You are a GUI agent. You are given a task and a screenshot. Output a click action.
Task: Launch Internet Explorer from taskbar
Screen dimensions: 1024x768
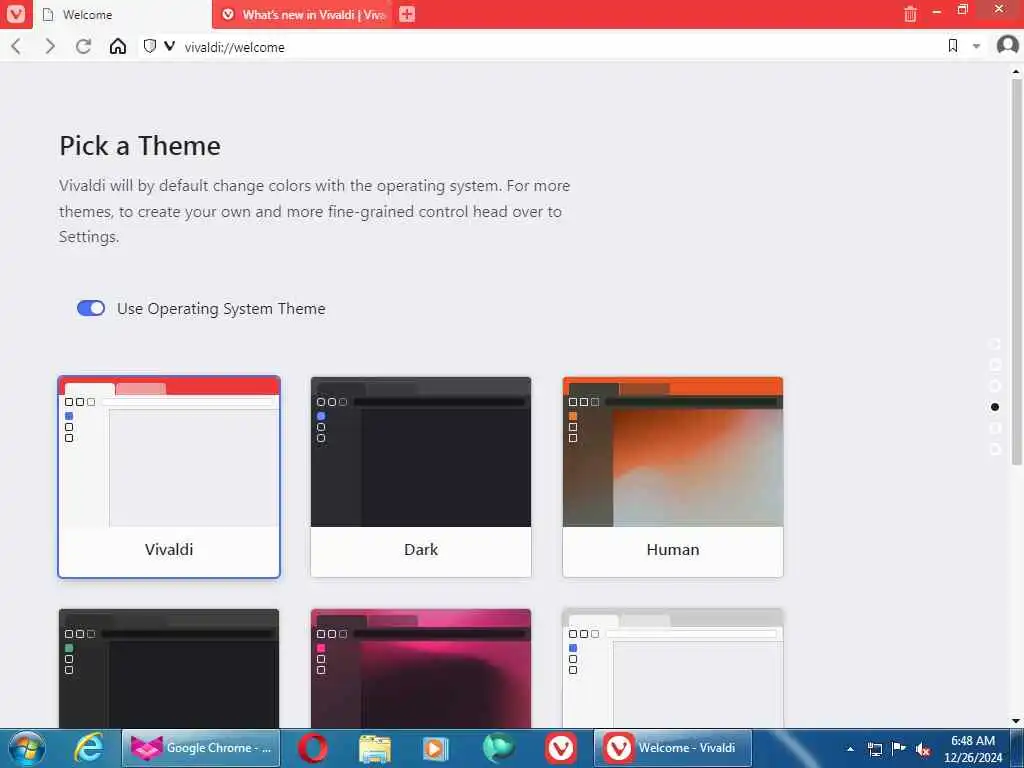88,748
